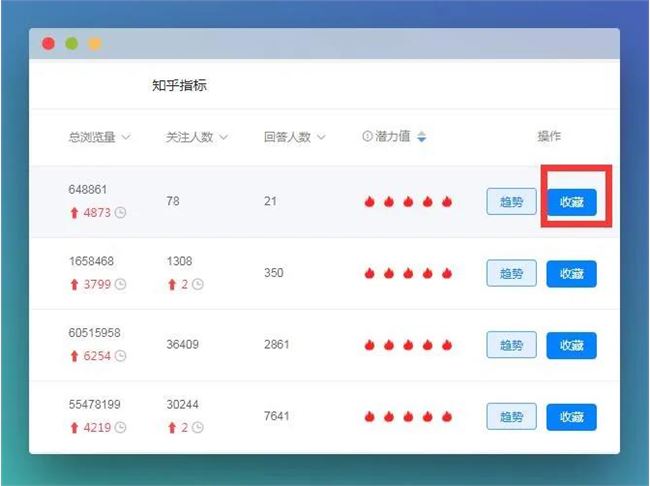Click the 操作 column header

pos(549,136)
